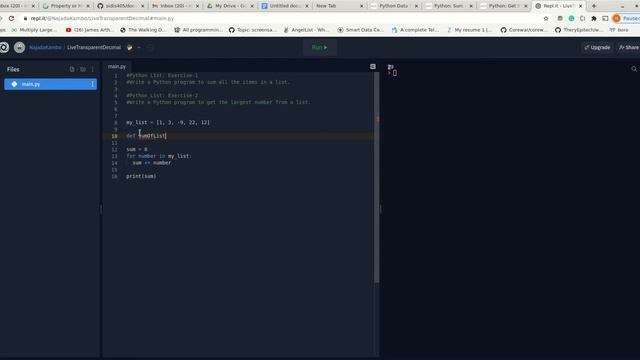Click the editor vertical scrollbar
The image size is (640, 360).
(x=376, y=178)
